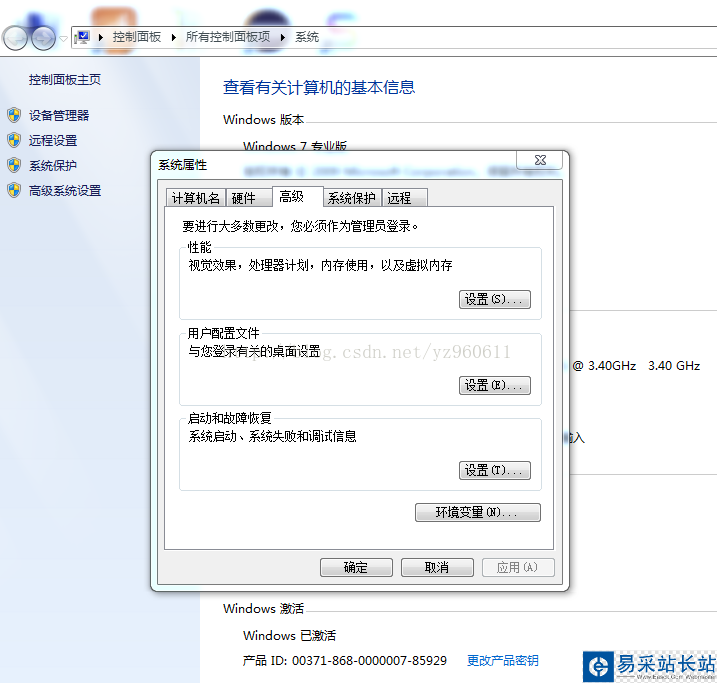Open 远程设置 sidebar link

pyautogui.click(x=53, y=141)
